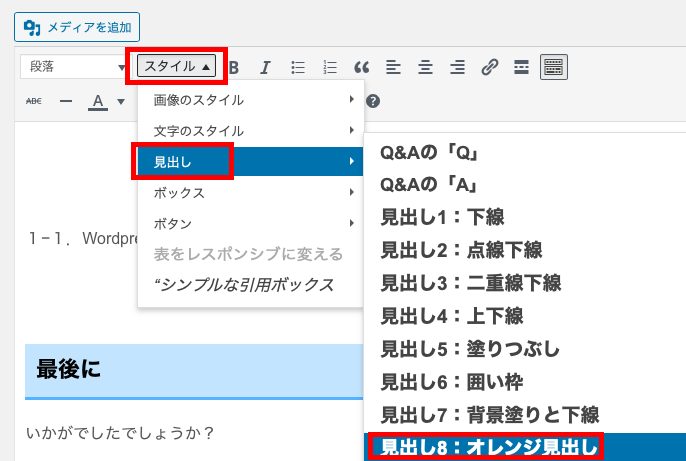Apply the current text color swatch
The image size is (686, 461).
pos(98,101)
